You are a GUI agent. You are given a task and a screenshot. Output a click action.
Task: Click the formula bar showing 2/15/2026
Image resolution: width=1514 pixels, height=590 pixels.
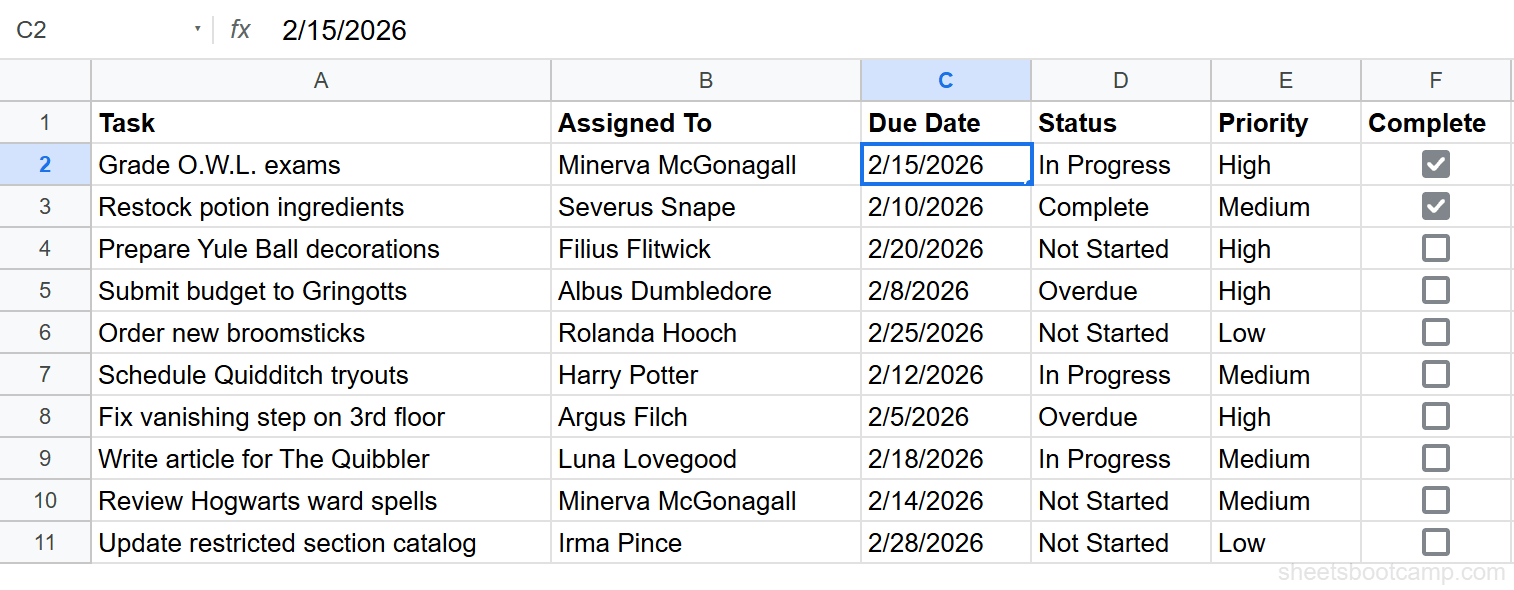pyautogui.click(x=343, y=30)
